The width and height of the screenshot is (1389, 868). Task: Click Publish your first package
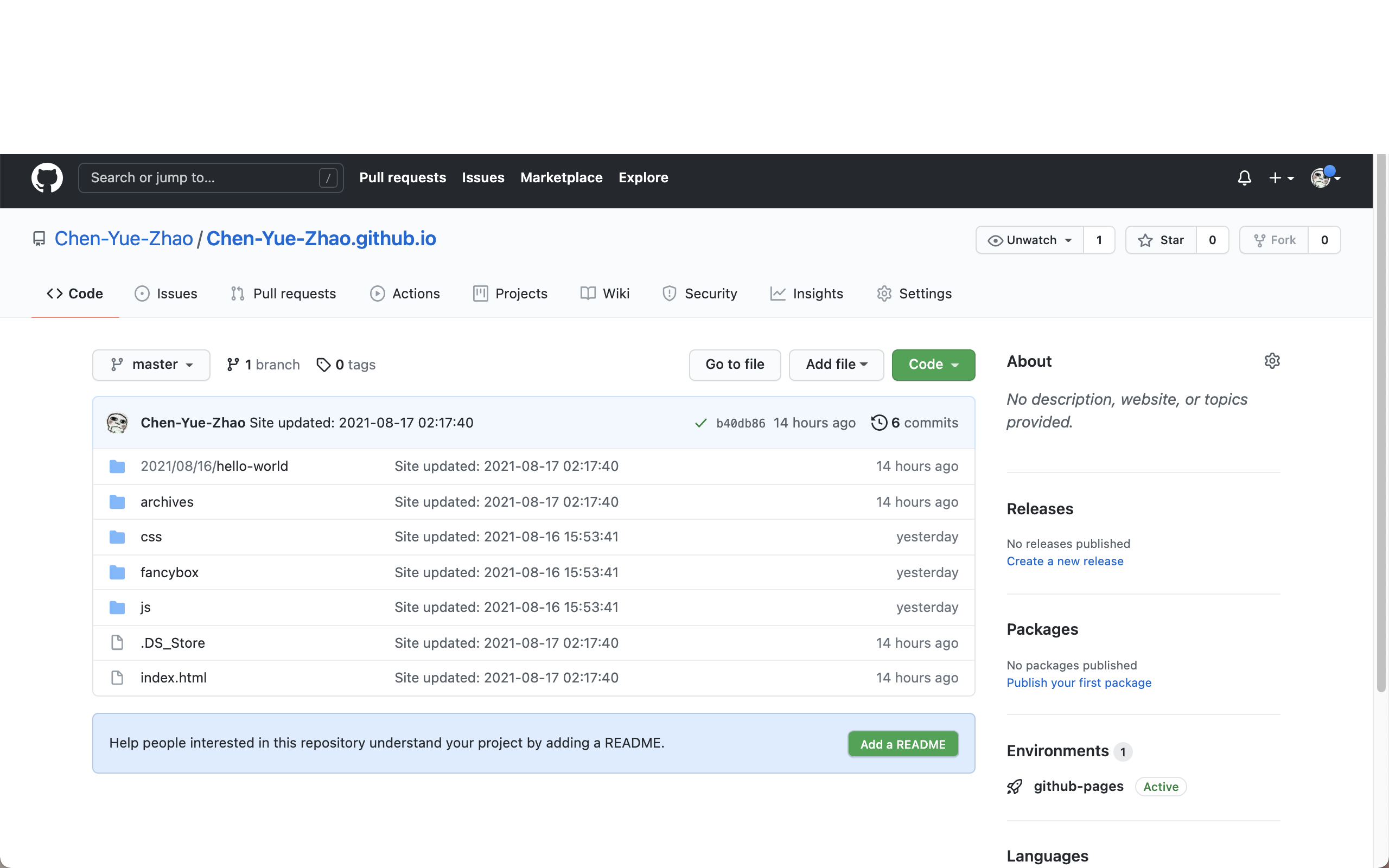(x=1079, y=683)
